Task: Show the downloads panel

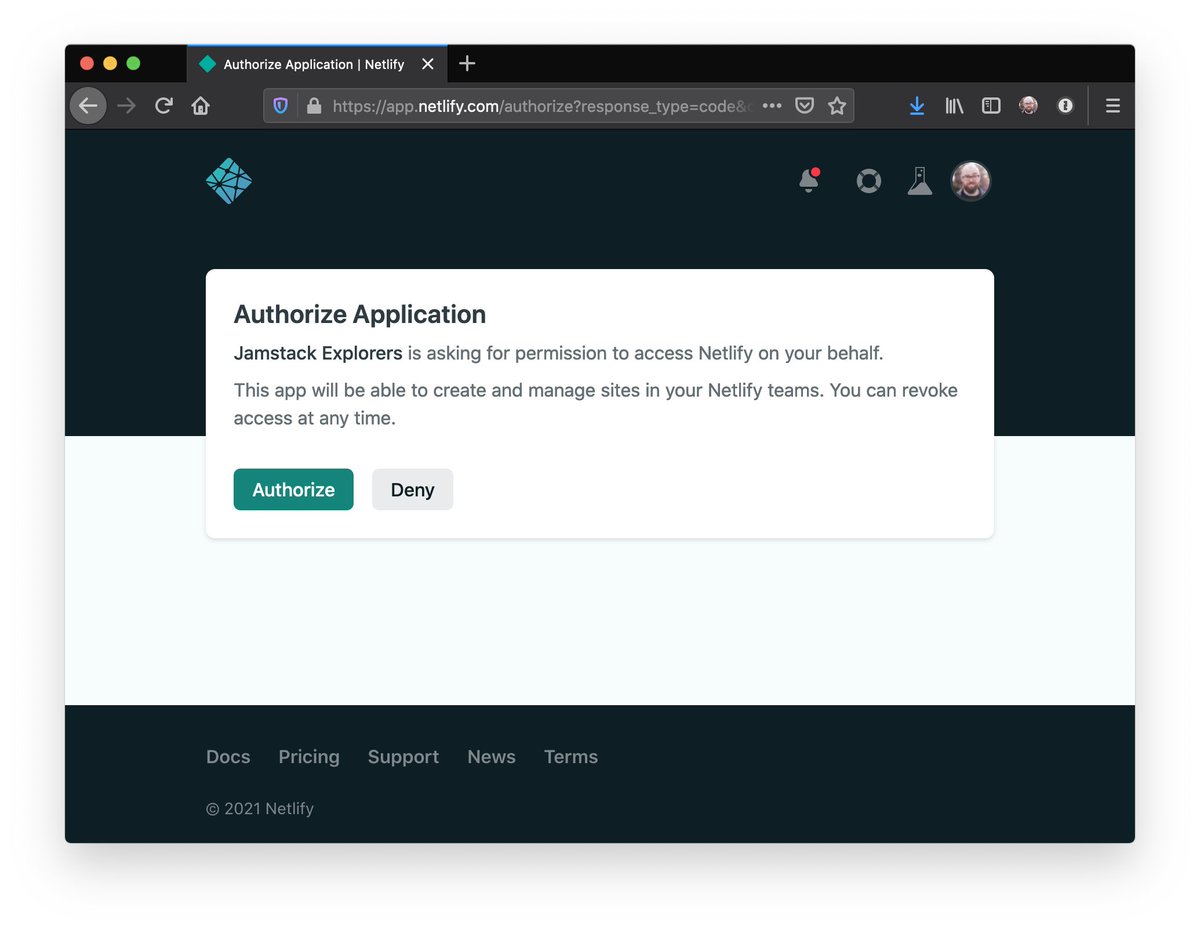Action: (x=917, y=105)
